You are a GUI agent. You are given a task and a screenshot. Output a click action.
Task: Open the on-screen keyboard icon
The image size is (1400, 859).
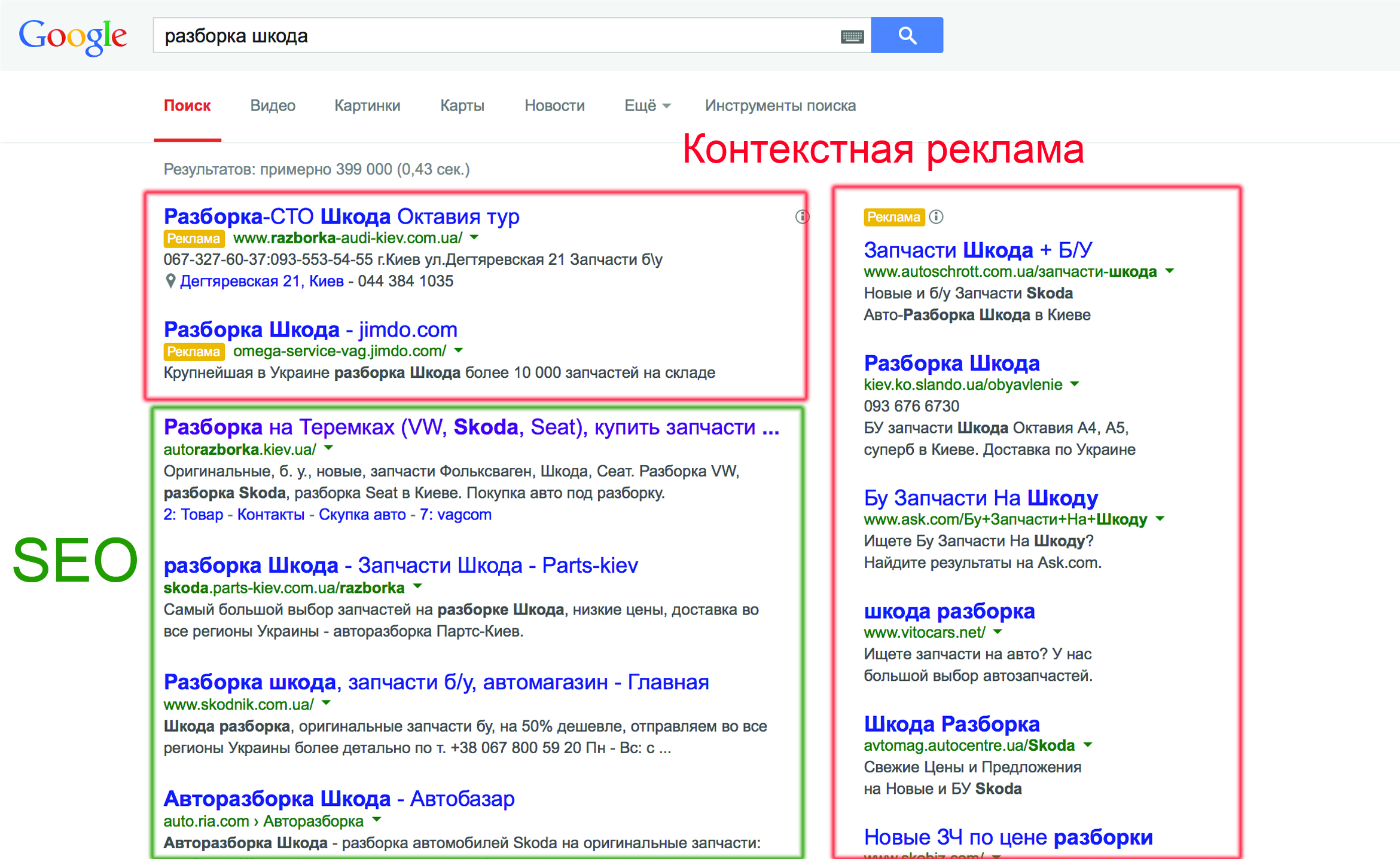coord(852,36)
